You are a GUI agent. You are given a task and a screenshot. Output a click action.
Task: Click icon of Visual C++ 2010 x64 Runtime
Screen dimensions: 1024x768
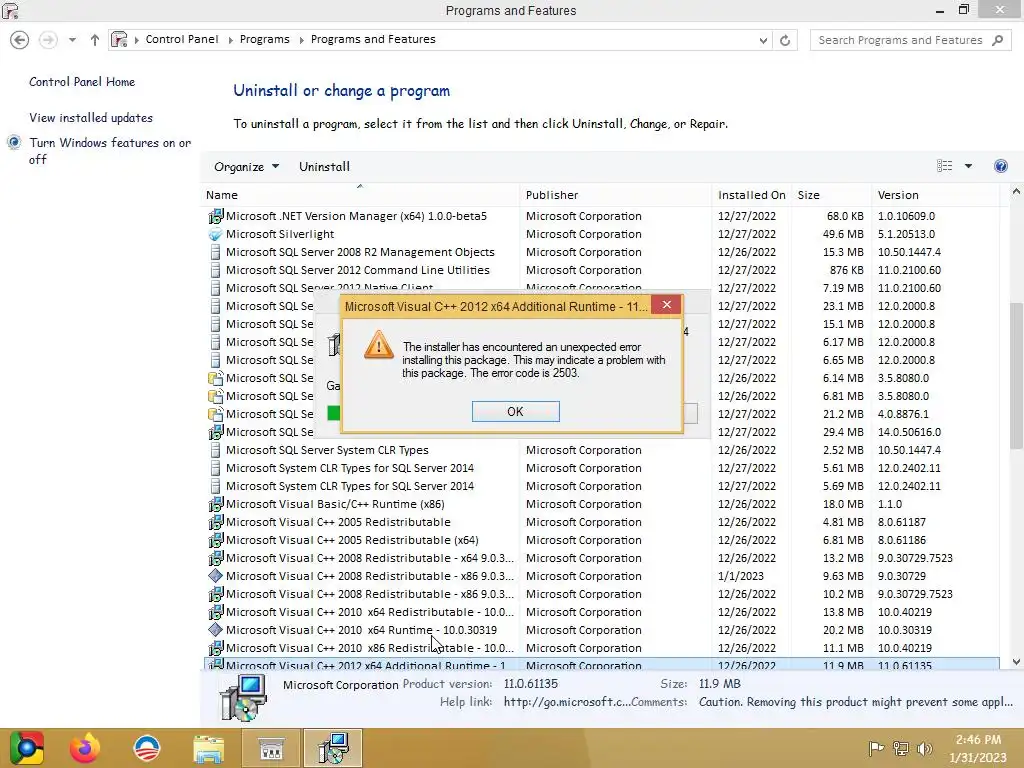click(x=216, y=630)
